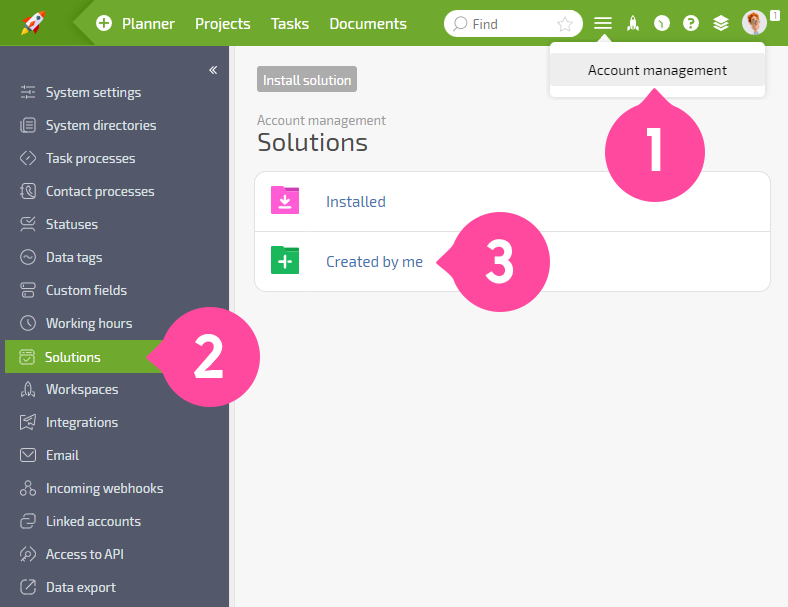Viewport: 788px width, 607px height.
Task: Click the Data export arrow icon
Action: pyautogui.click(x=28, y=587)
